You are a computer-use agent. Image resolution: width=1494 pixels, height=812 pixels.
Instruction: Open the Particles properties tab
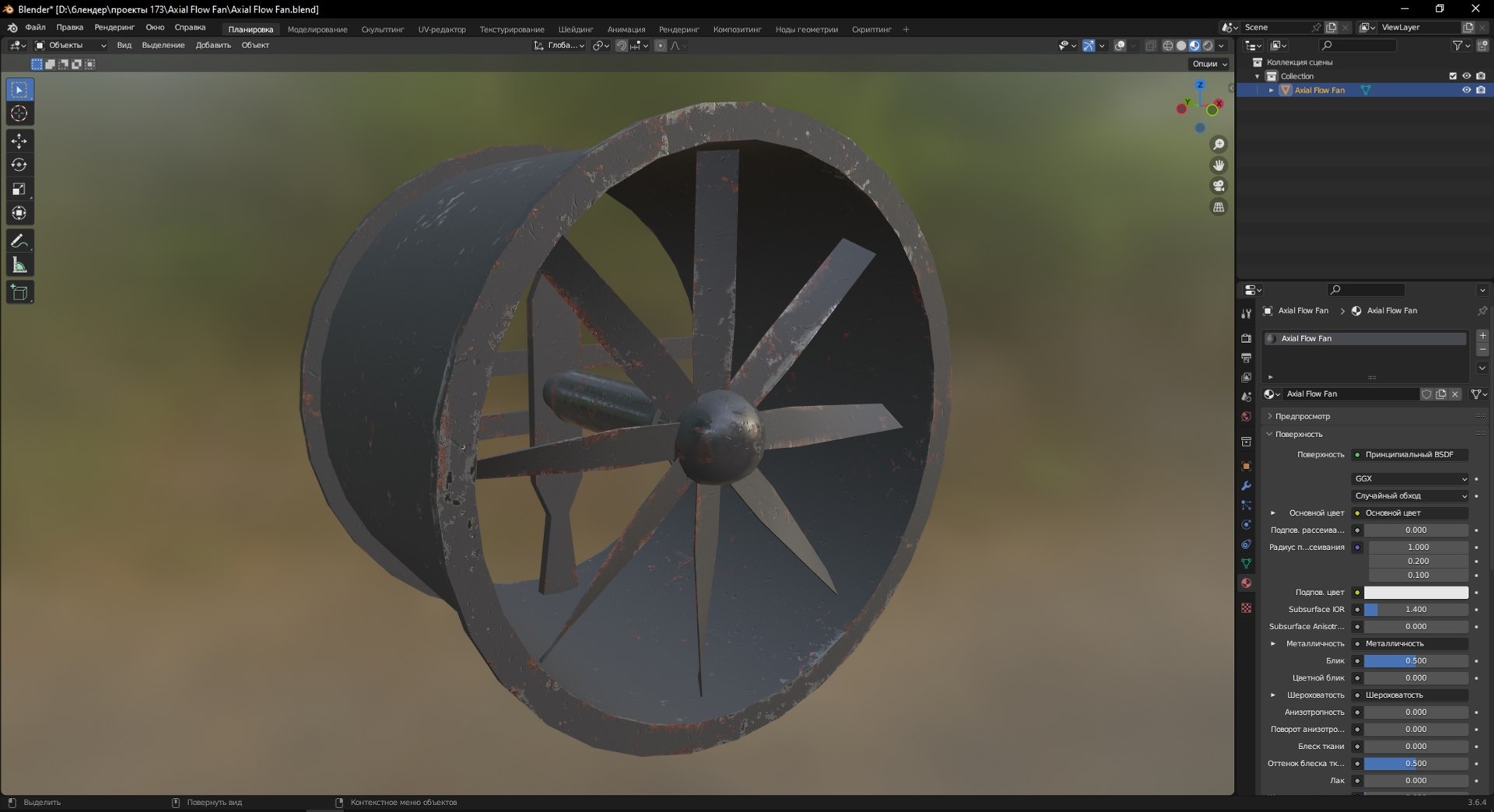(1246, 505)
